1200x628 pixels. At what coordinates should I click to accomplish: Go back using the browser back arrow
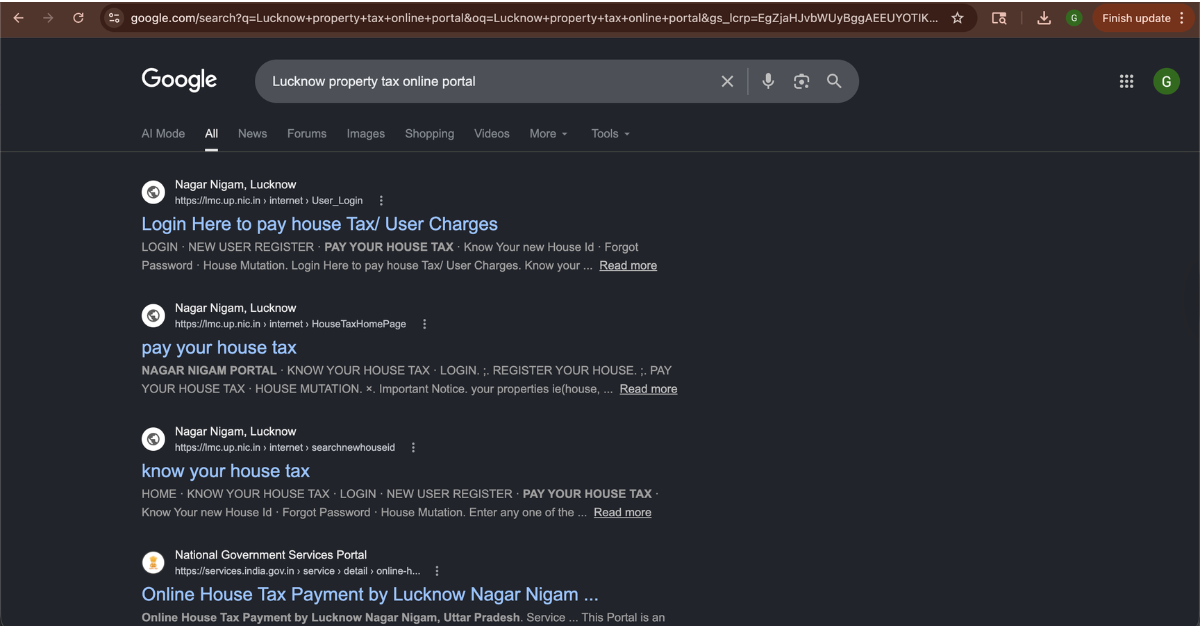pos(19,18)
